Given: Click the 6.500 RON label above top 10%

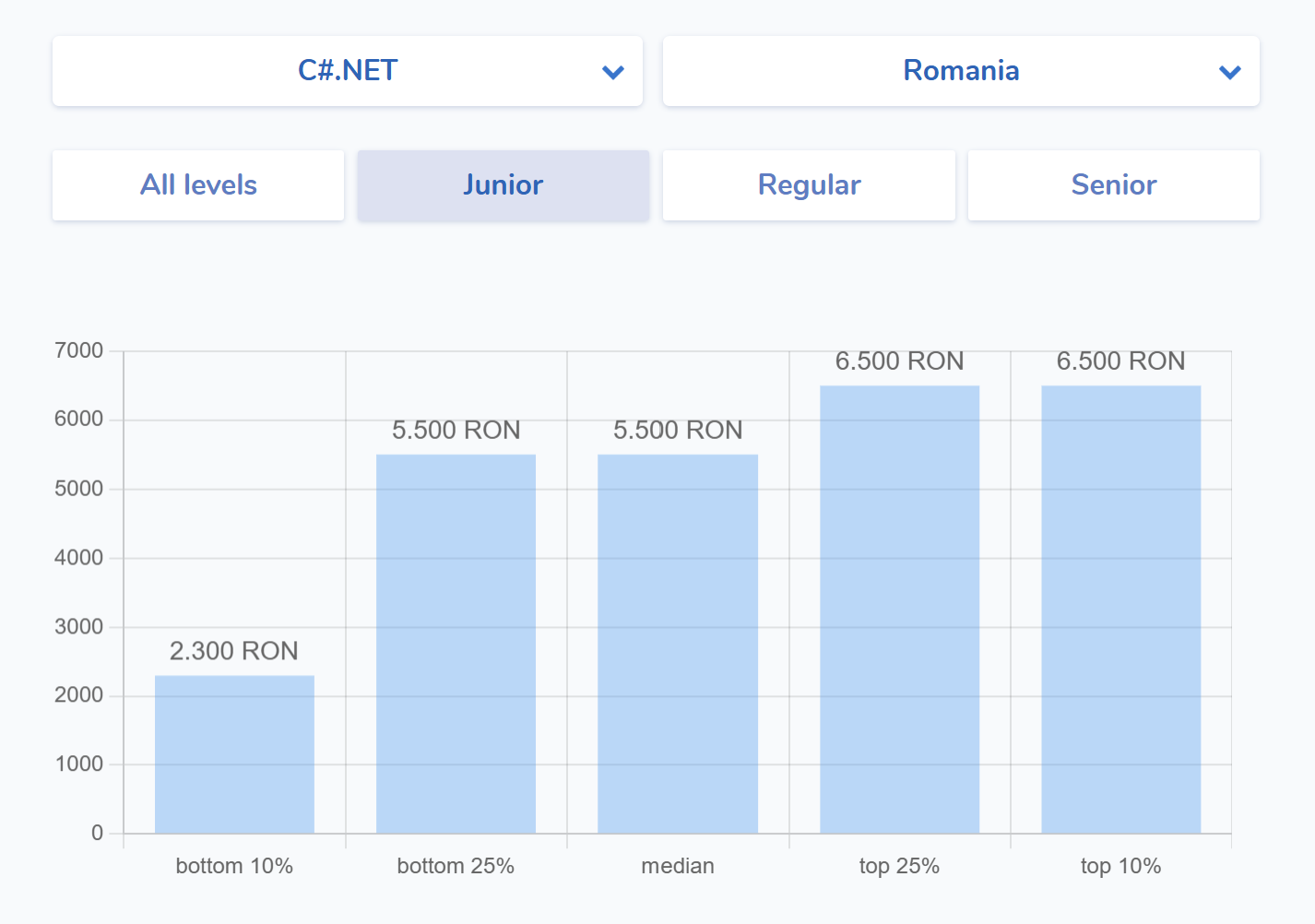Looking at the screenshot, I should (x=1120, y=361).
